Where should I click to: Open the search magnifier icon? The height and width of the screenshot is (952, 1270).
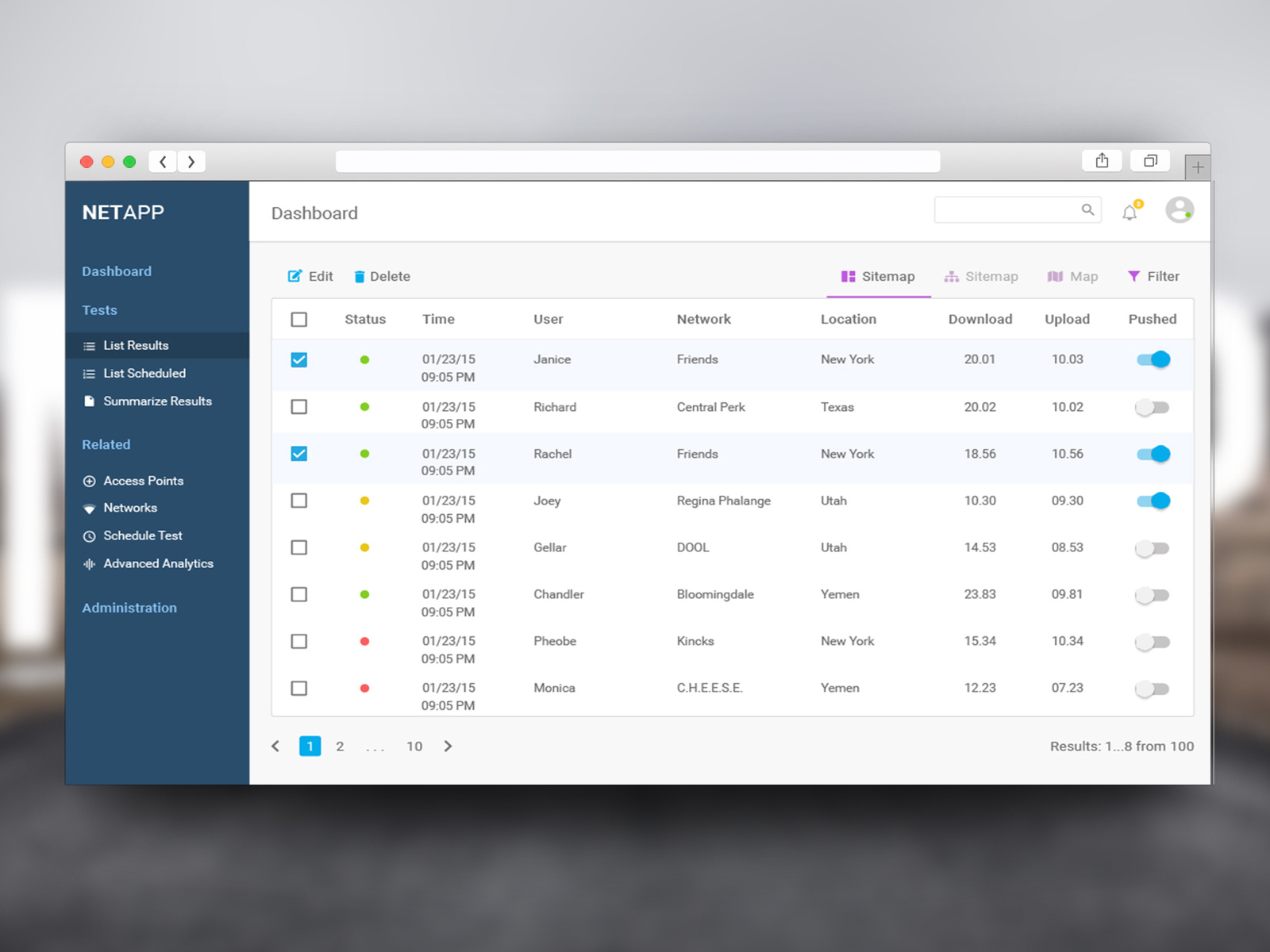click(1087, 209)
